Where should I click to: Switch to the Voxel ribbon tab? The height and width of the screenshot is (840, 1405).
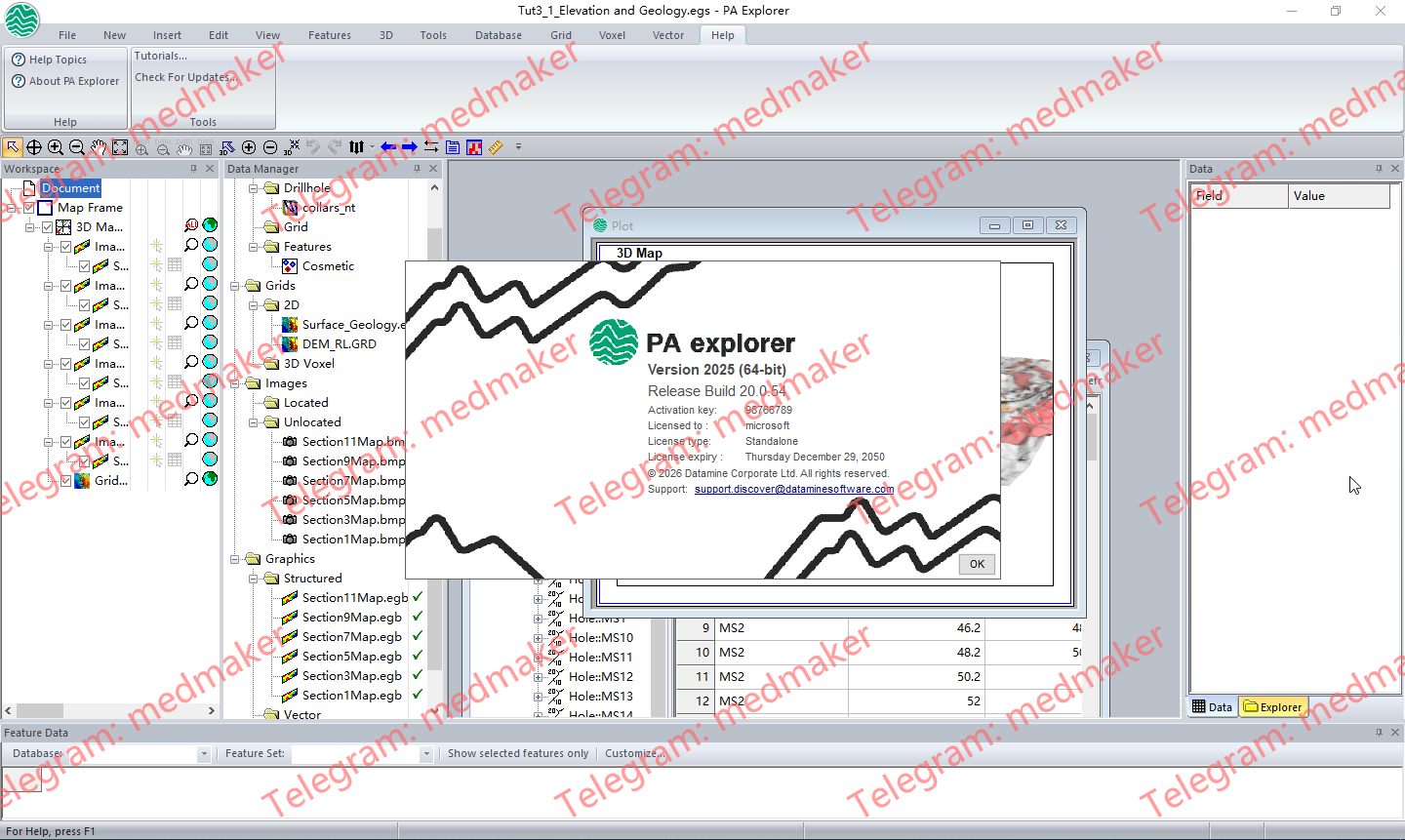[x=612, y=35]
